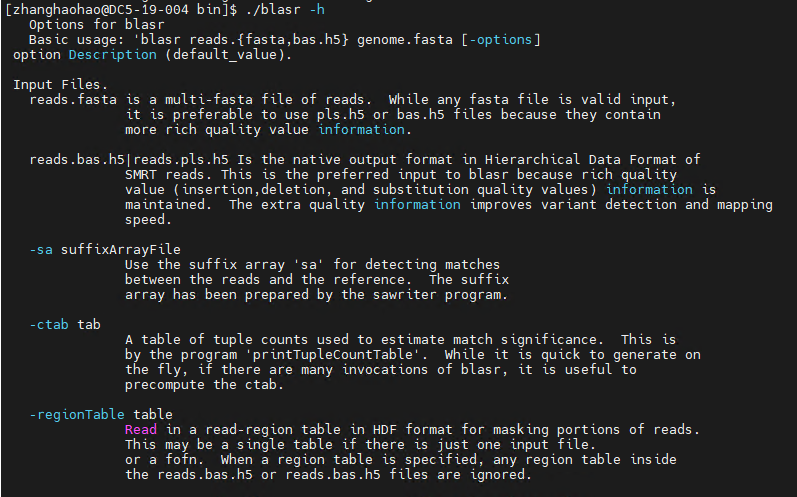The width and height of the screenshot is (797, 497).
Task: Click the magenta 'Read' word
Action: [x=141, y=429]
